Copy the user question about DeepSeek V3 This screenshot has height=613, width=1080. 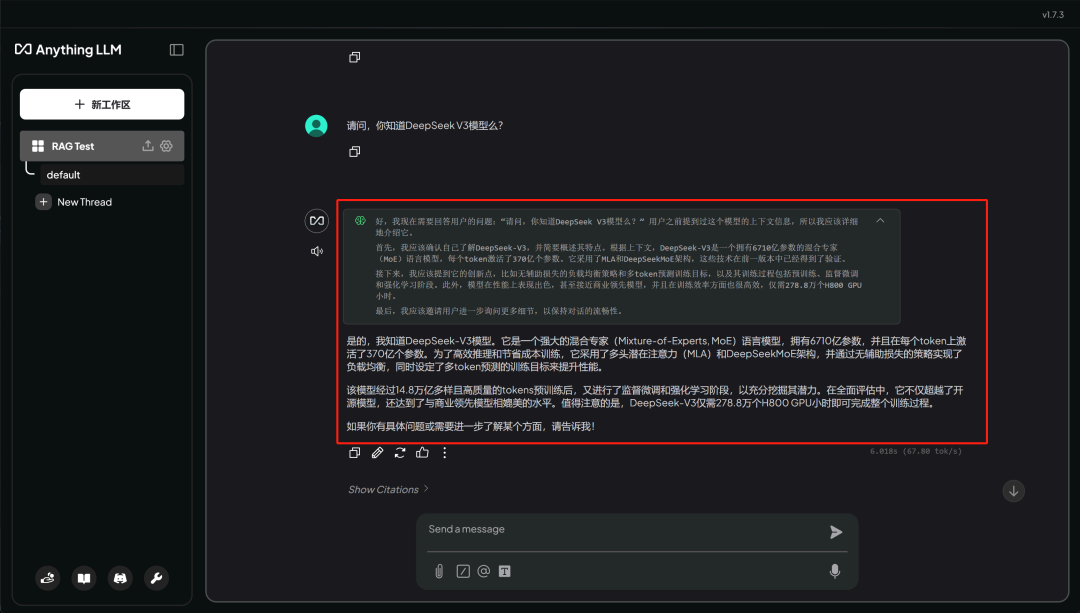tap(355, 152)
